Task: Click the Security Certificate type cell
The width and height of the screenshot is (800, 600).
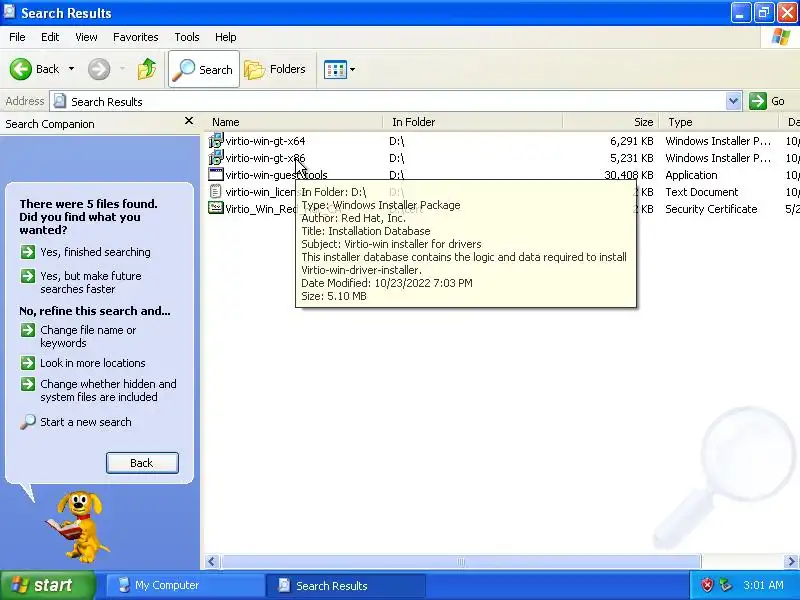Action: [711, 209]
